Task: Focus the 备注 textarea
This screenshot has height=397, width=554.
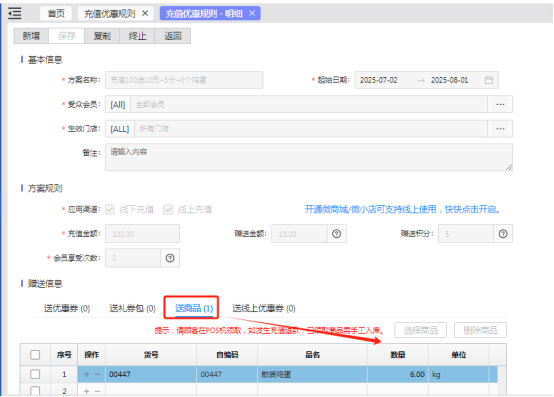Action: [309, 158]
